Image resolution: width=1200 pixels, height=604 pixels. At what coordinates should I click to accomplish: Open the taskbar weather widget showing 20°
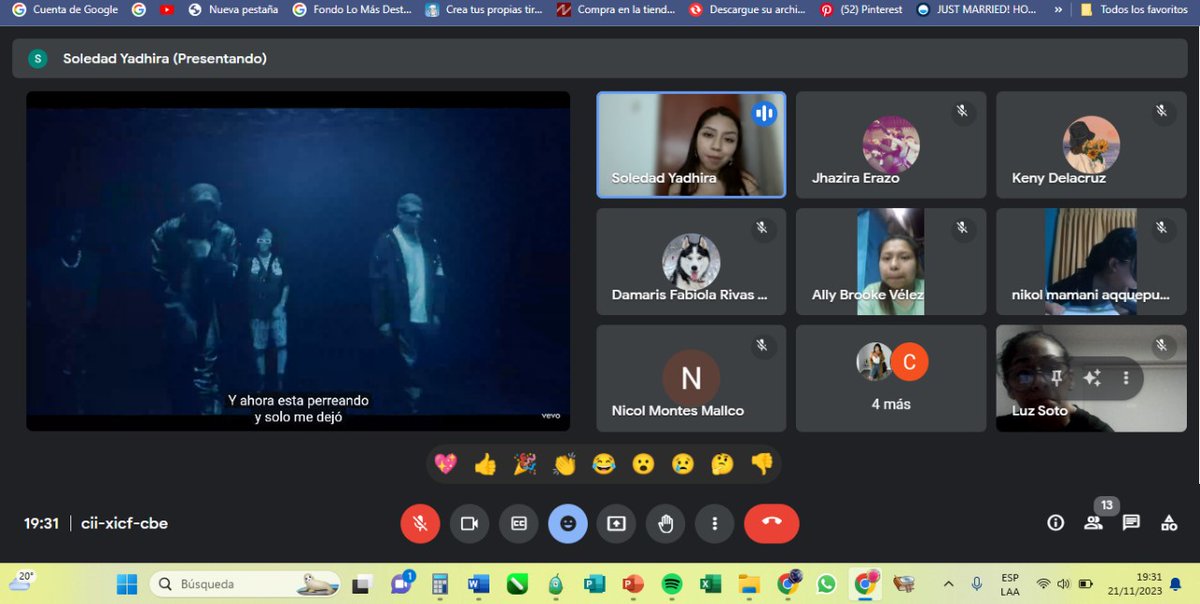[22, 580]
